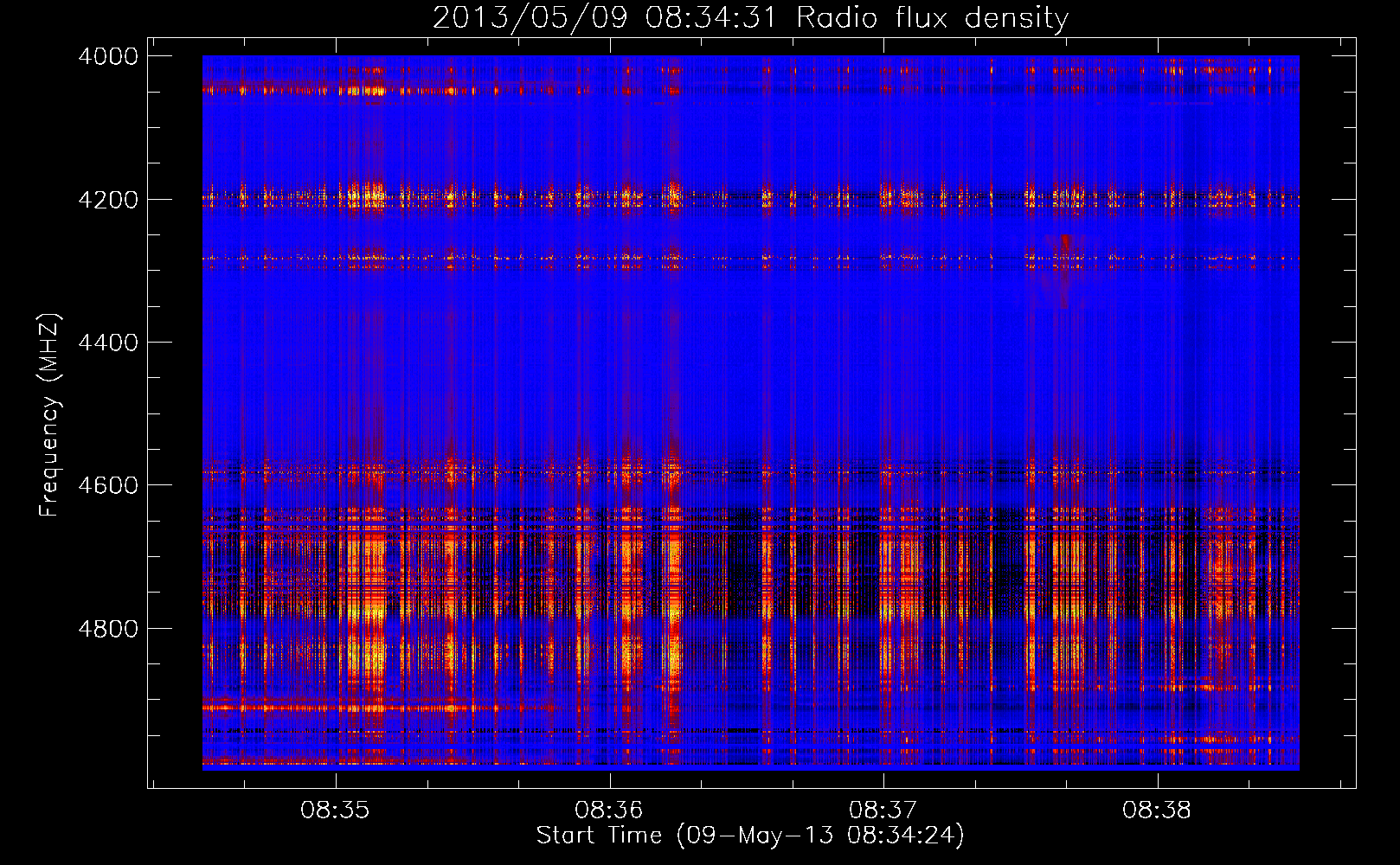The image size is (1400, 865).
Task: Click the 4000 frequency axis label
Action: (x=108, y=56)
